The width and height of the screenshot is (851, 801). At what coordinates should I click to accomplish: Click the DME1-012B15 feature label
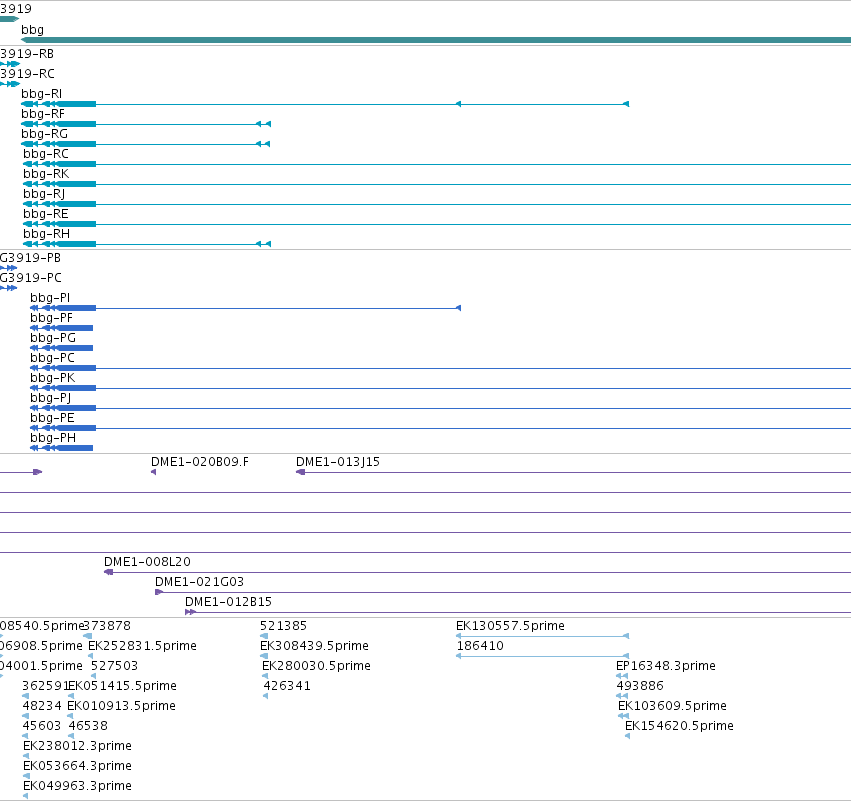pyautogui.click(x=228, y=602)
